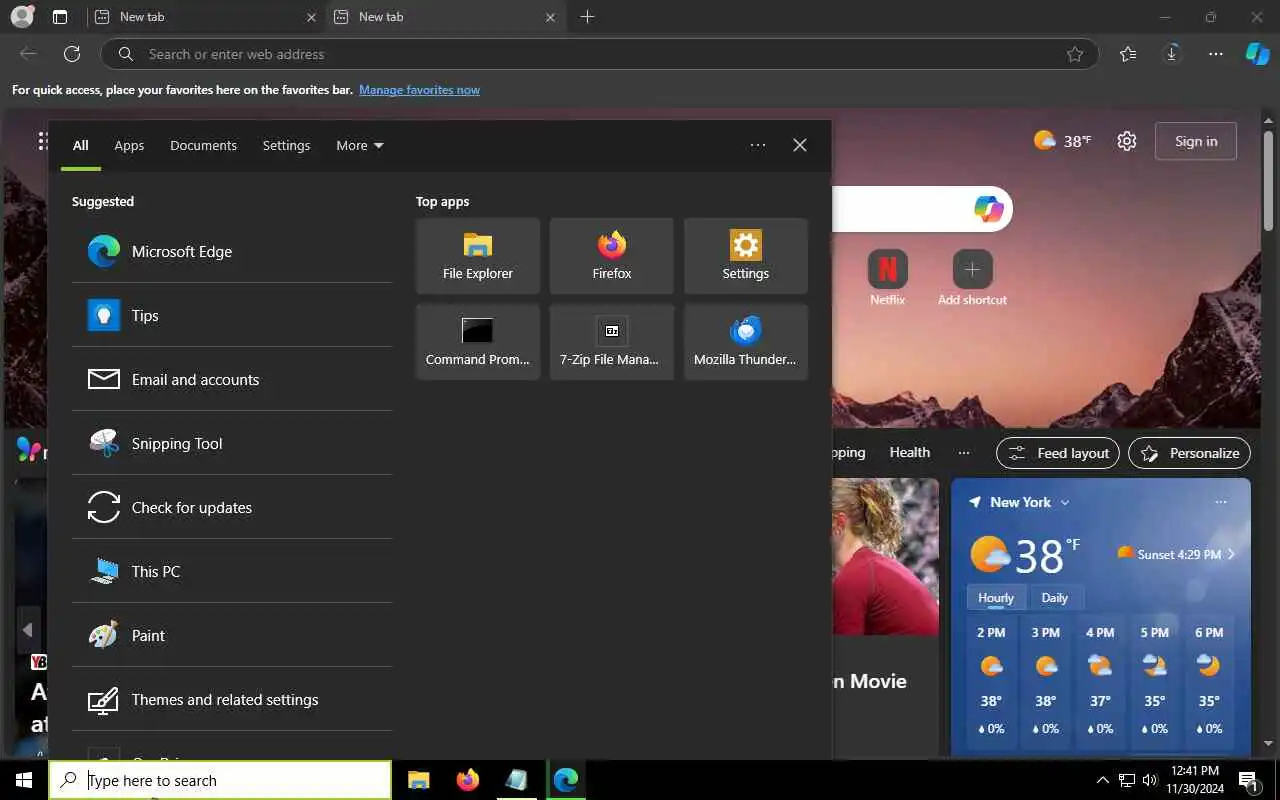Open Firefox from taskbar

pyautogui.click(x=467, y=780)
